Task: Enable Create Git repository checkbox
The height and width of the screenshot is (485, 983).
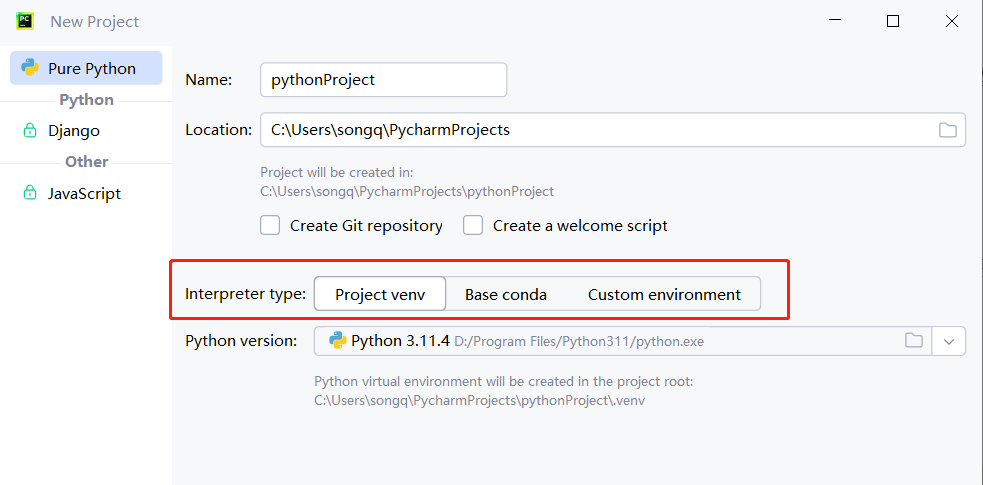Action: click(x=270, y=226)
